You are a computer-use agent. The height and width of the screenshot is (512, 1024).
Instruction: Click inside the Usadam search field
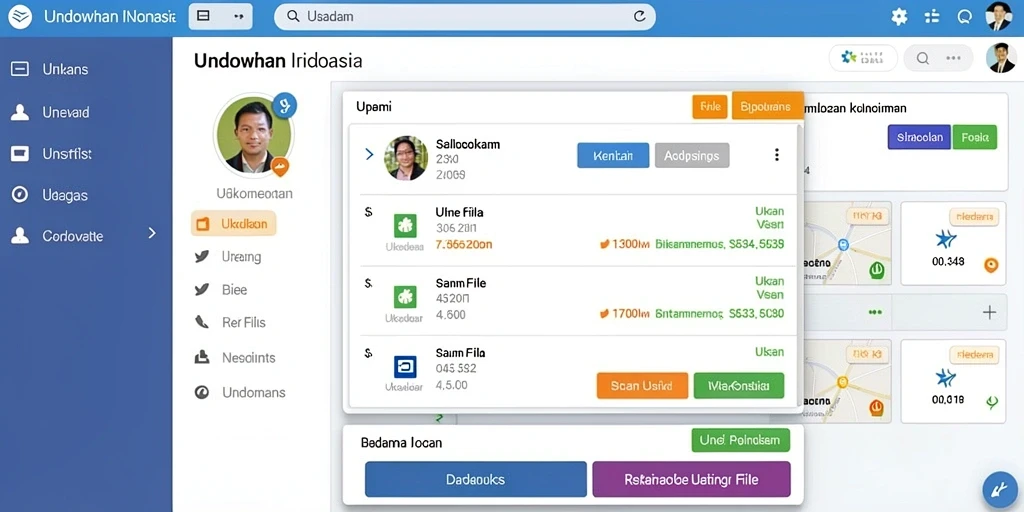[x=464, y=17]
